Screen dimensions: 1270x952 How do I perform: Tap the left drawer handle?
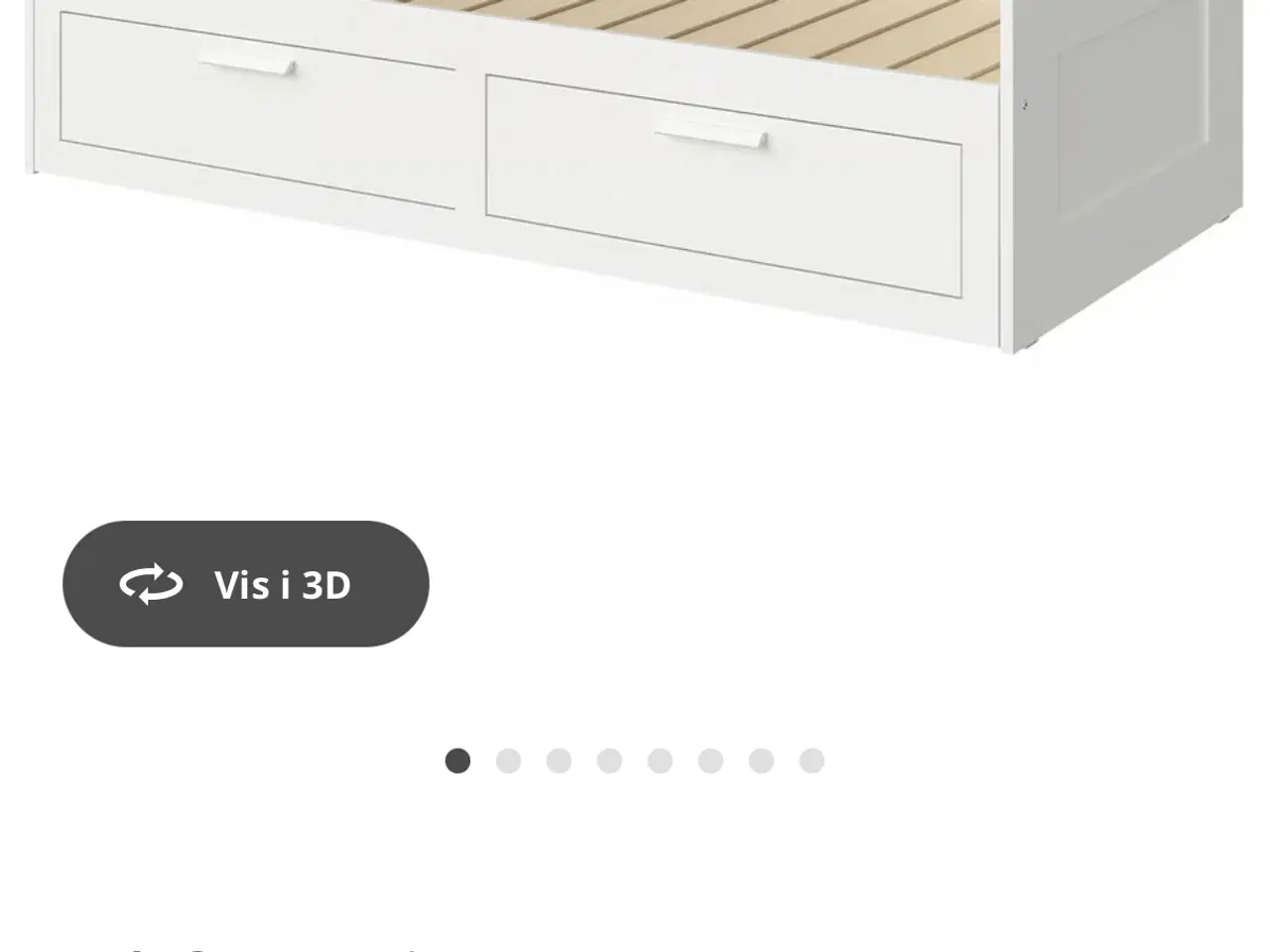pyautogui.click(x=247, y=66)
